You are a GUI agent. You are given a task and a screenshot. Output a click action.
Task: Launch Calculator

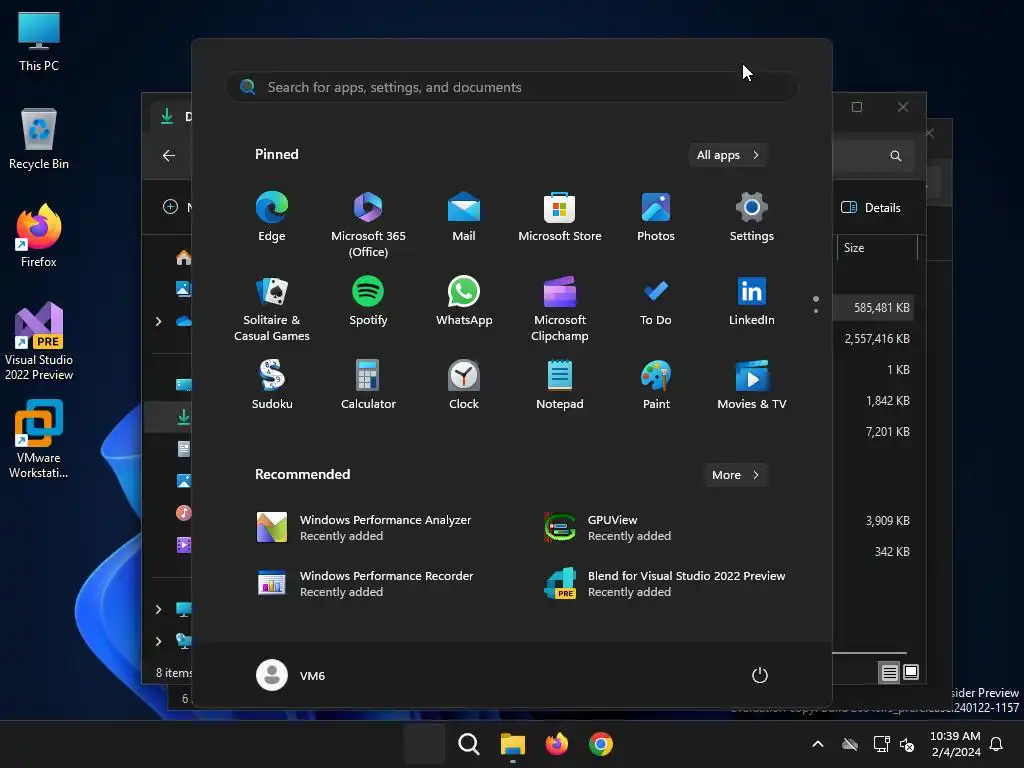point(368,385)
